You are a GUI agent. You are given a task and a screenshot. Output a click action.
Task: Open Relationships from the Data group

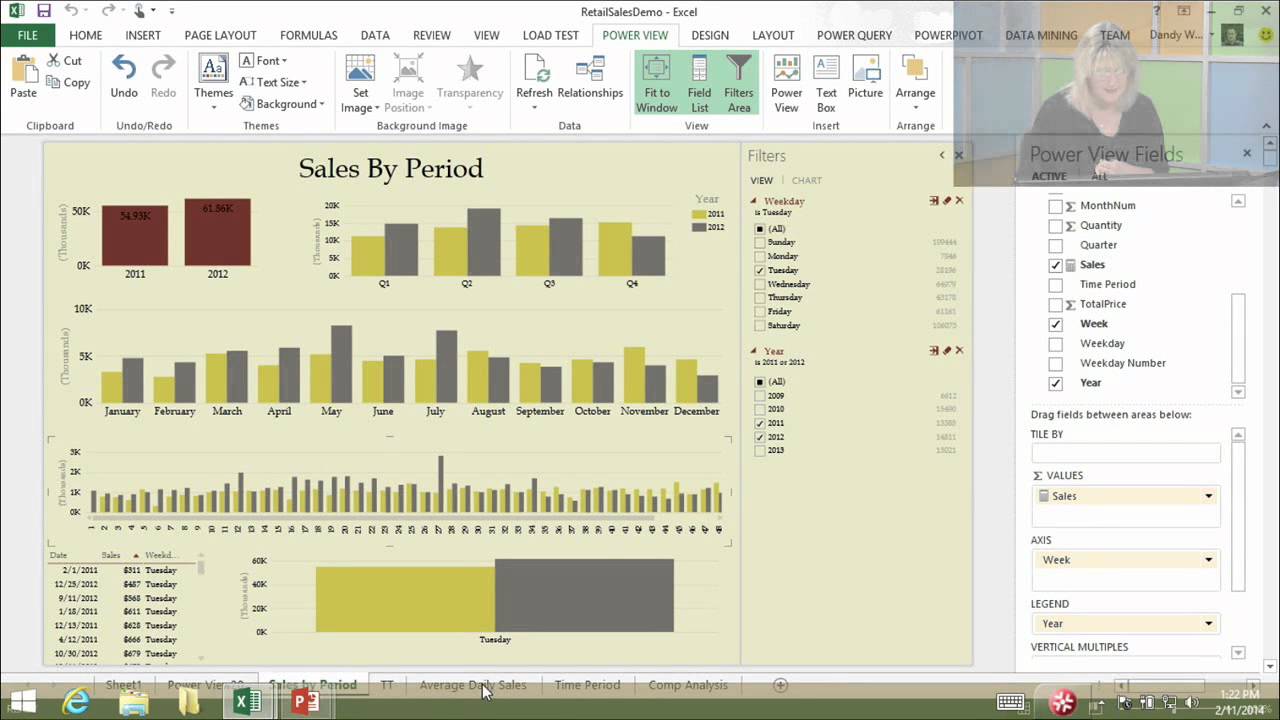pyautogui.click(x=590, y=77)
